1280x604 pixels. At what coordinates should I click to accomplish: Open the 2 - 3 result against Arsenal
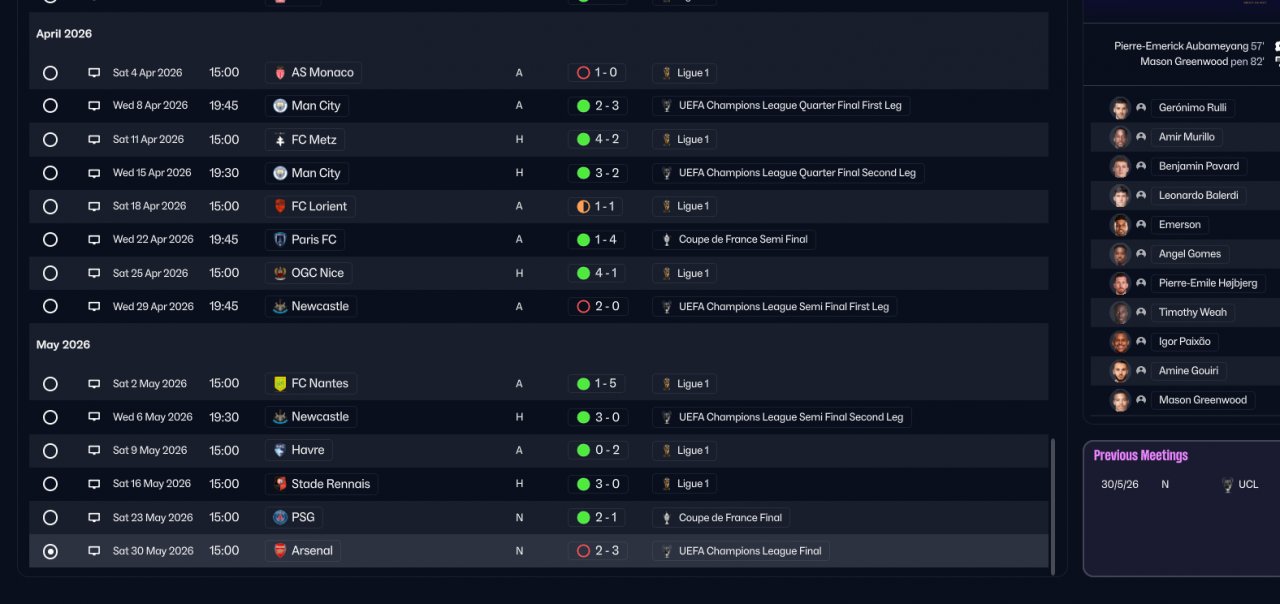point(597,551)
